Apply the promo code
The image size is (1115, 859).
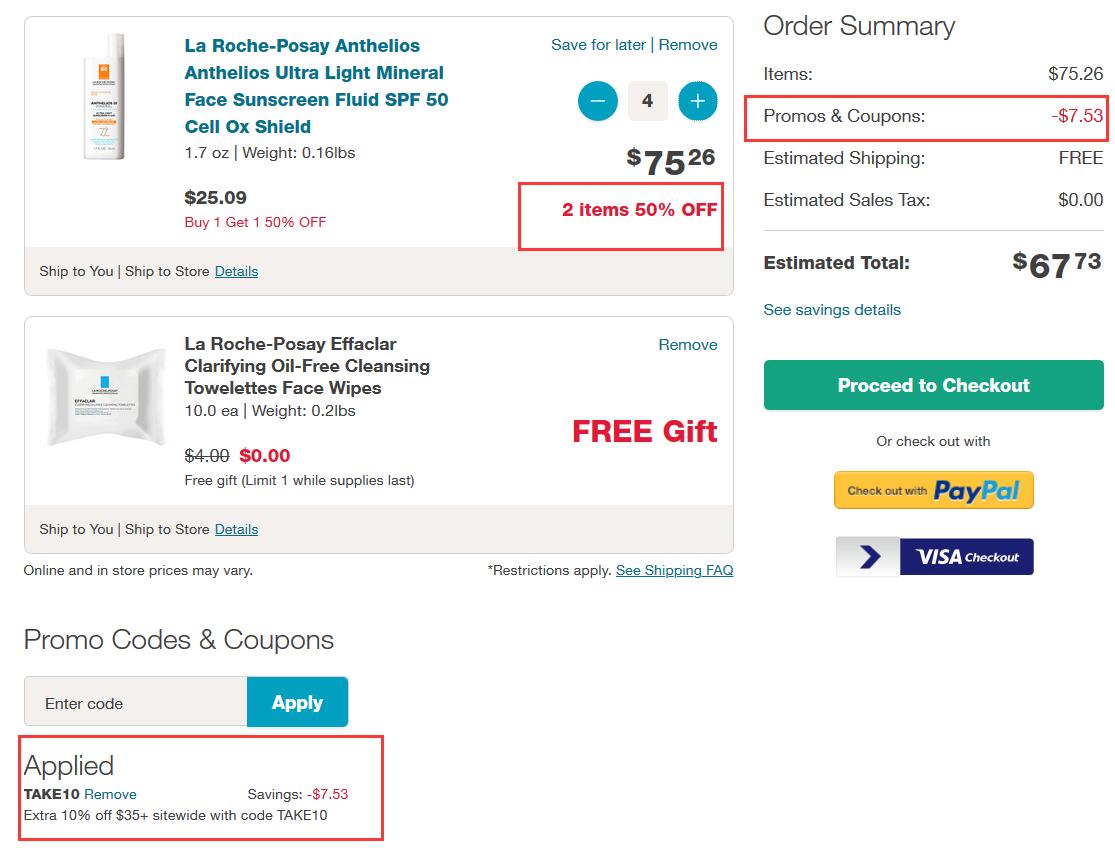[297, 702]
